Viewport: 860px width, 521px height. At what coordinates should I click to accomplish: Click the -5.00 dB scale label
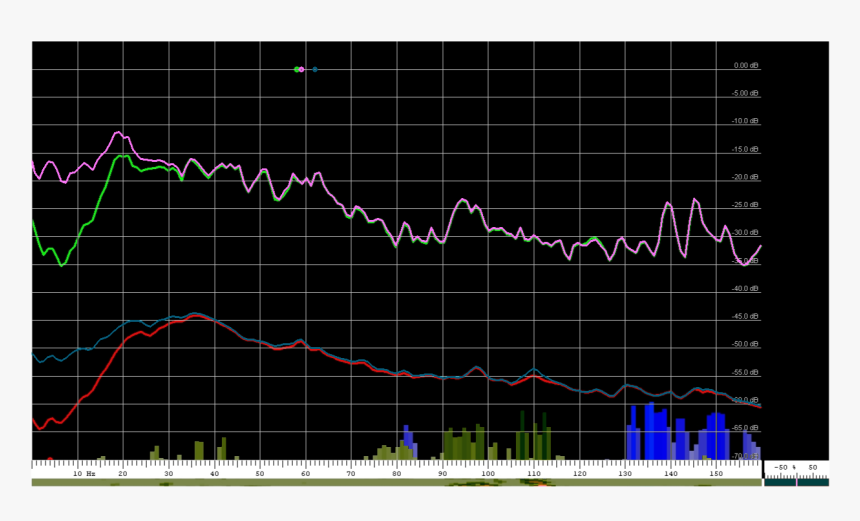click(745, 93)
